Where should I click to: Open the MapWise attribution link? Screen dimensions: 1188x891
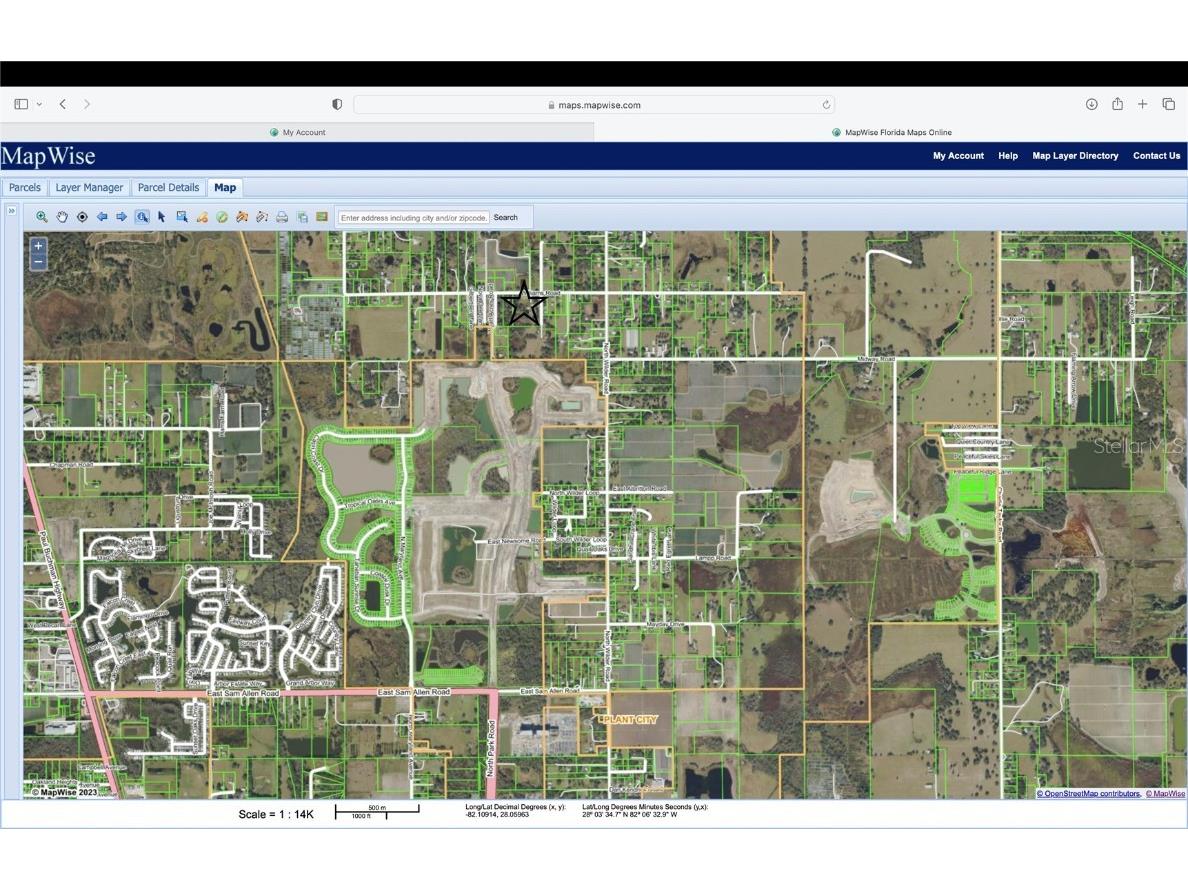click(x=1165, y=794)
